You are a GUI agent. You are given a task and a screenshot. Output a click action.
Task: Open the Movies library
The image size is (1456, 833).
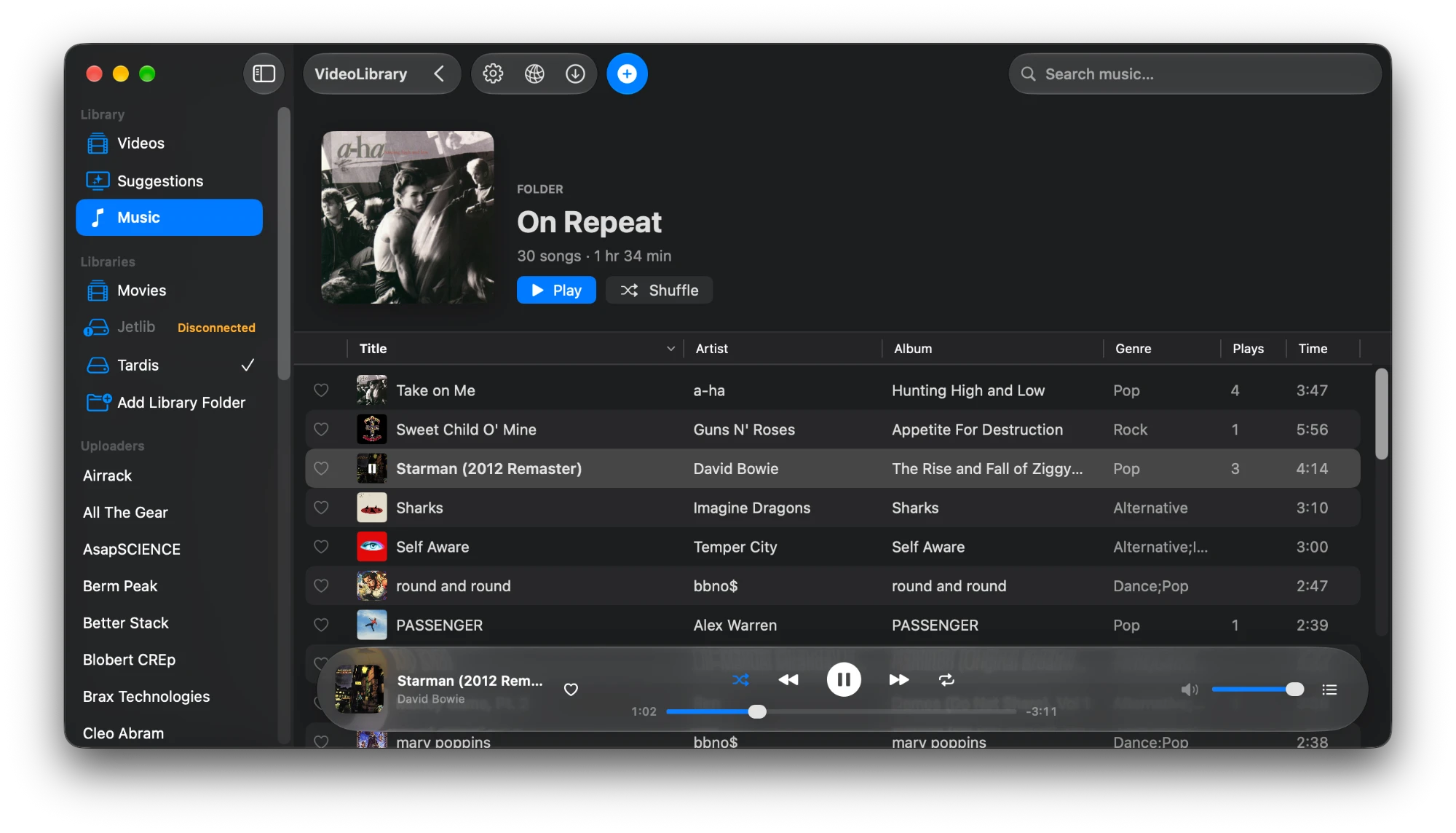(169, 291)
